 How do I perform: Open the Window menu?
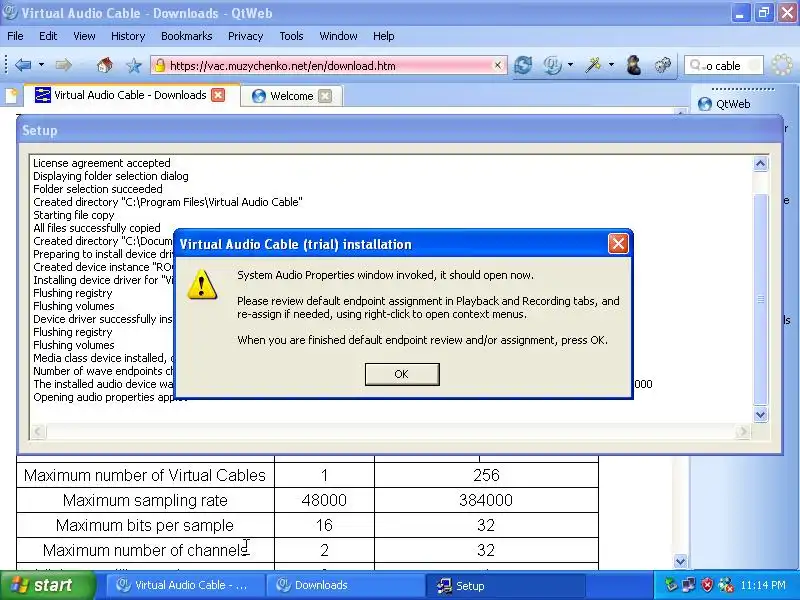click(338, 36)
